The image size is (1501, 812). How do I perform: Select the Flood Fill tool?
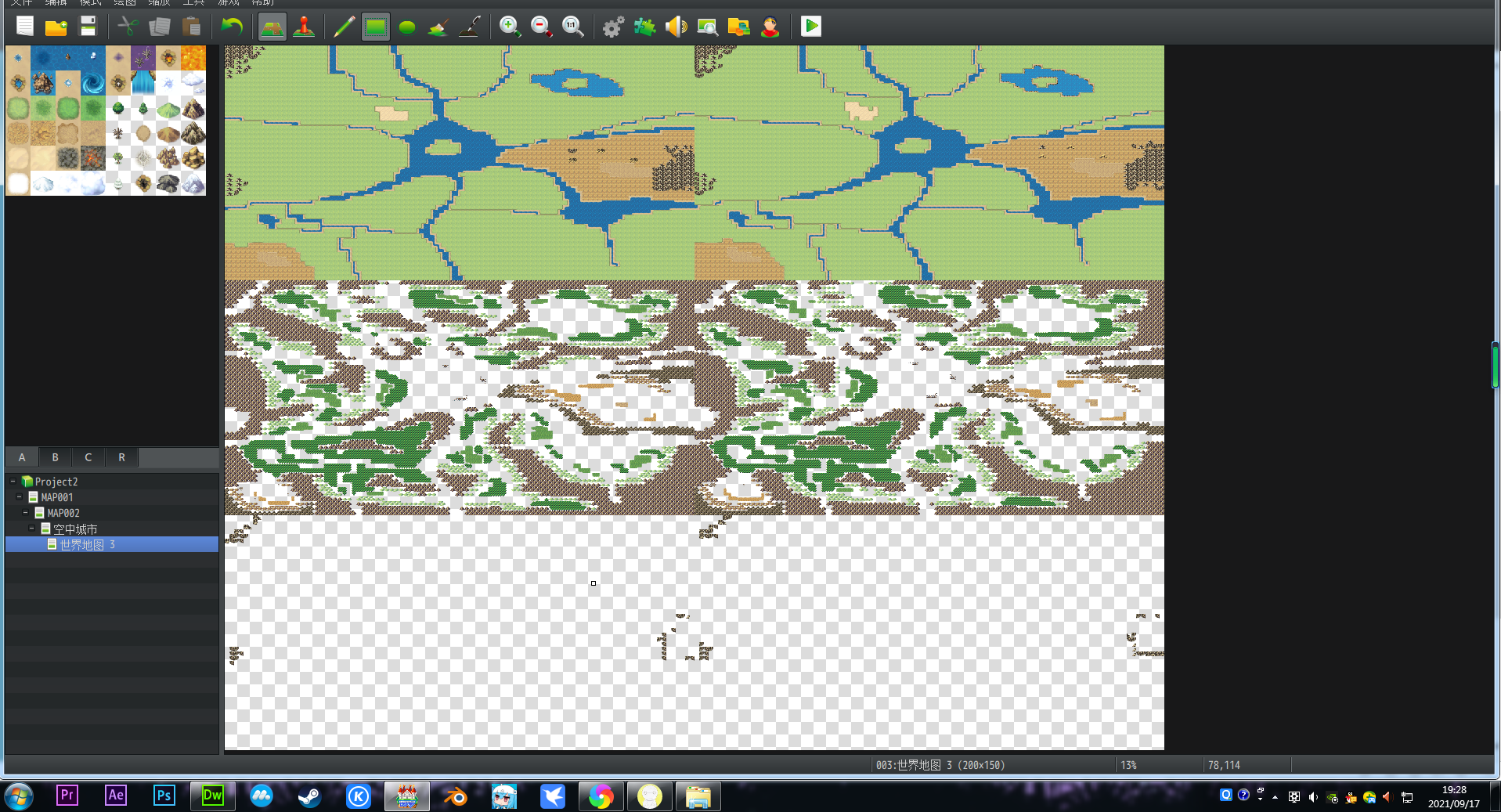point(438,27)
